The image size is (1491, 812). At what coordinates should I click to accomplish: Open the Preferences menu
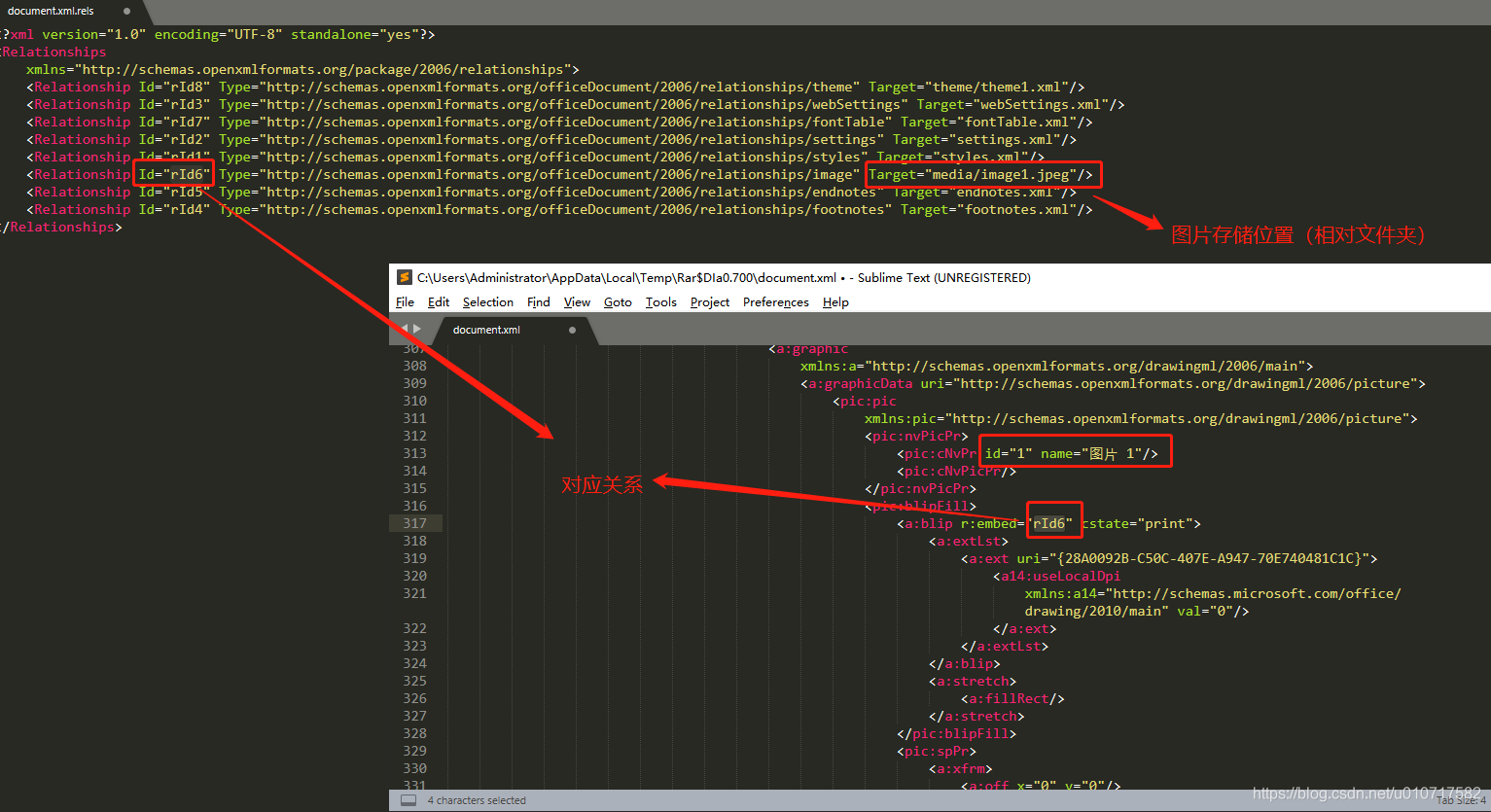776,302
